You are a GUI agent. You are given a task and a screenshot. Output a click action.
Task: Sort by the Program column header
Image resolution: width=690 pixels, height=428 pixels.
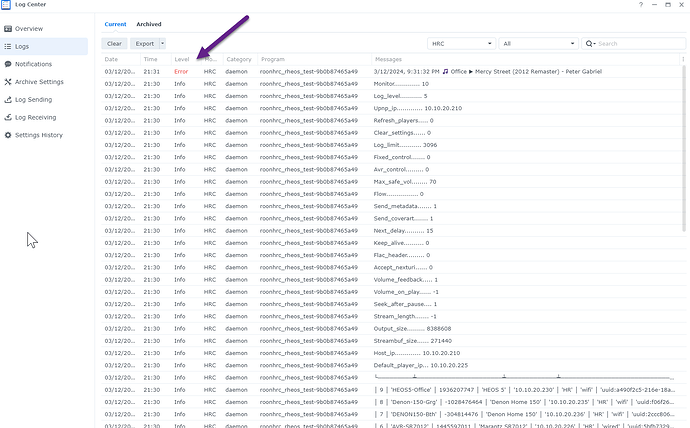click(273, 59)
